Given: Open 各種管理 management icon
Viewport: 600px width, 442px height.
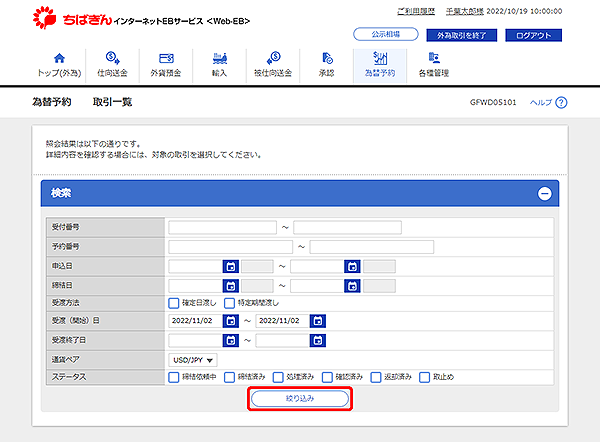Looking at the screenshot, I should pos(434,58).
